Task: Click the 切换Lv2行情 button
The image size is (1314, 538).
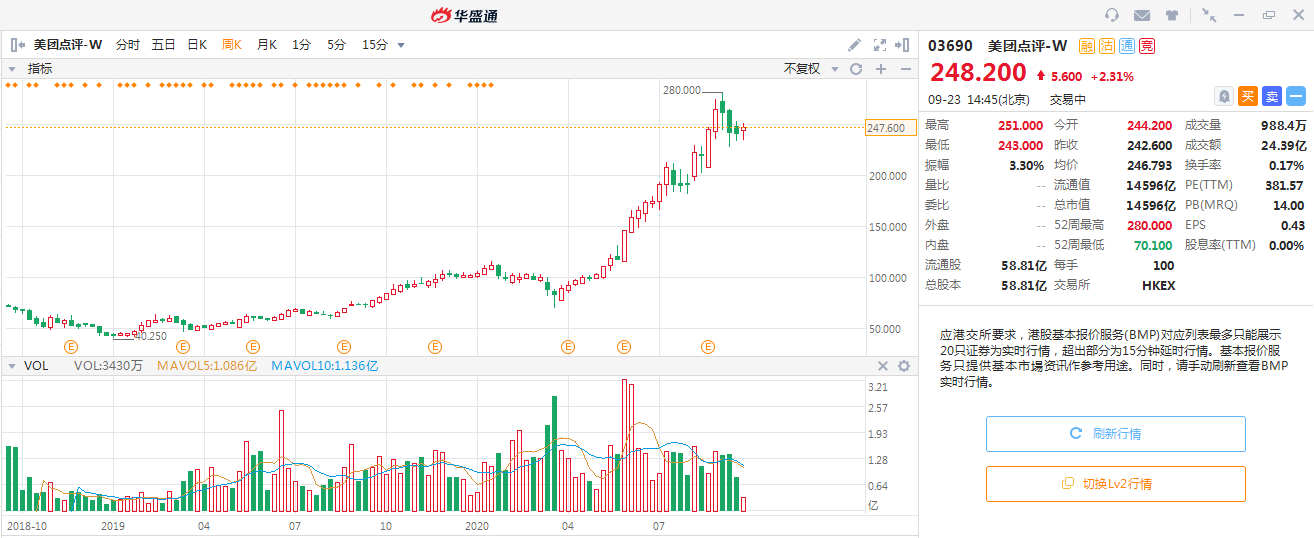Action: point(1115,484)
